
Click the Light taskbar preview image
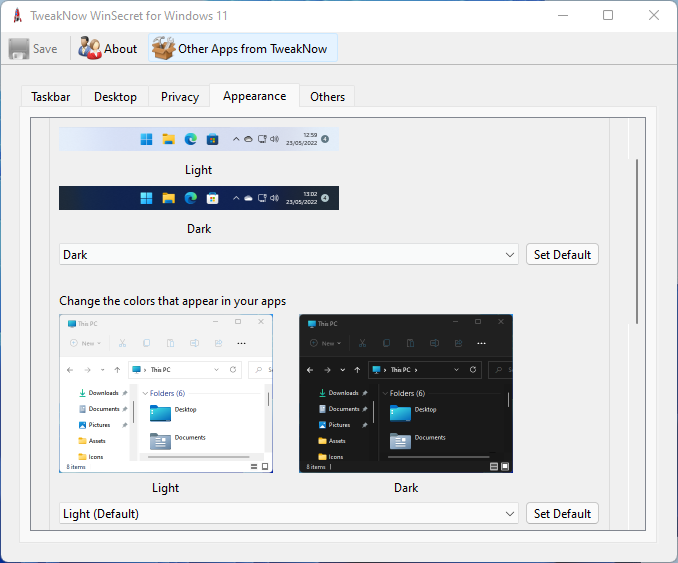pos(199,139)
